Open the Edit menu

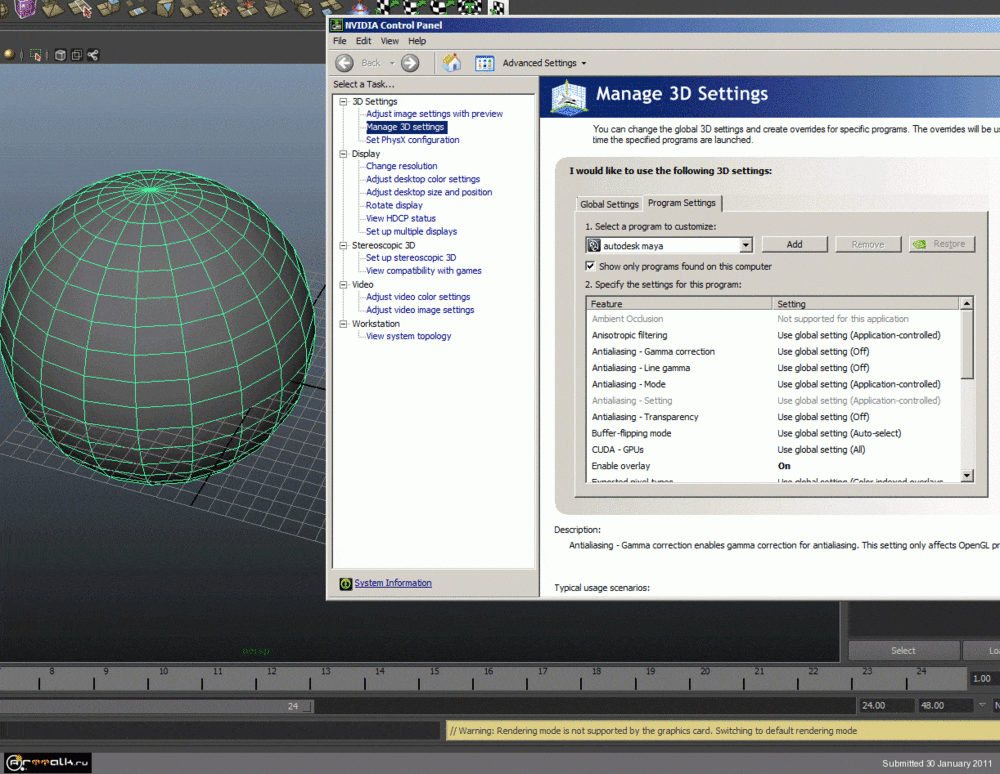point(364,41)
